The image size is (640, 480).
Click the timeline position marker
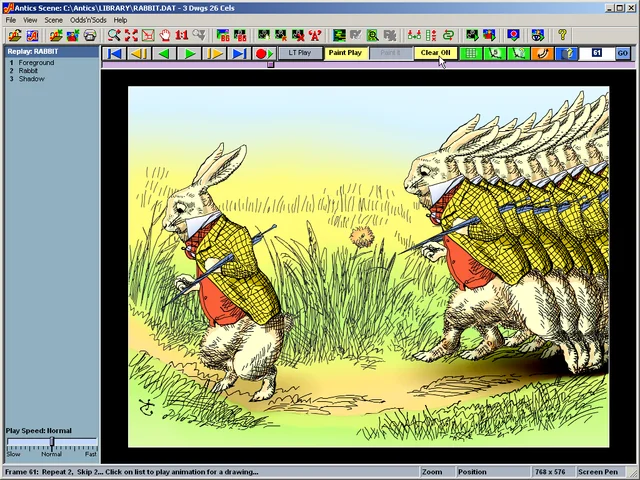pyautogui.click(x=270, y=64)
